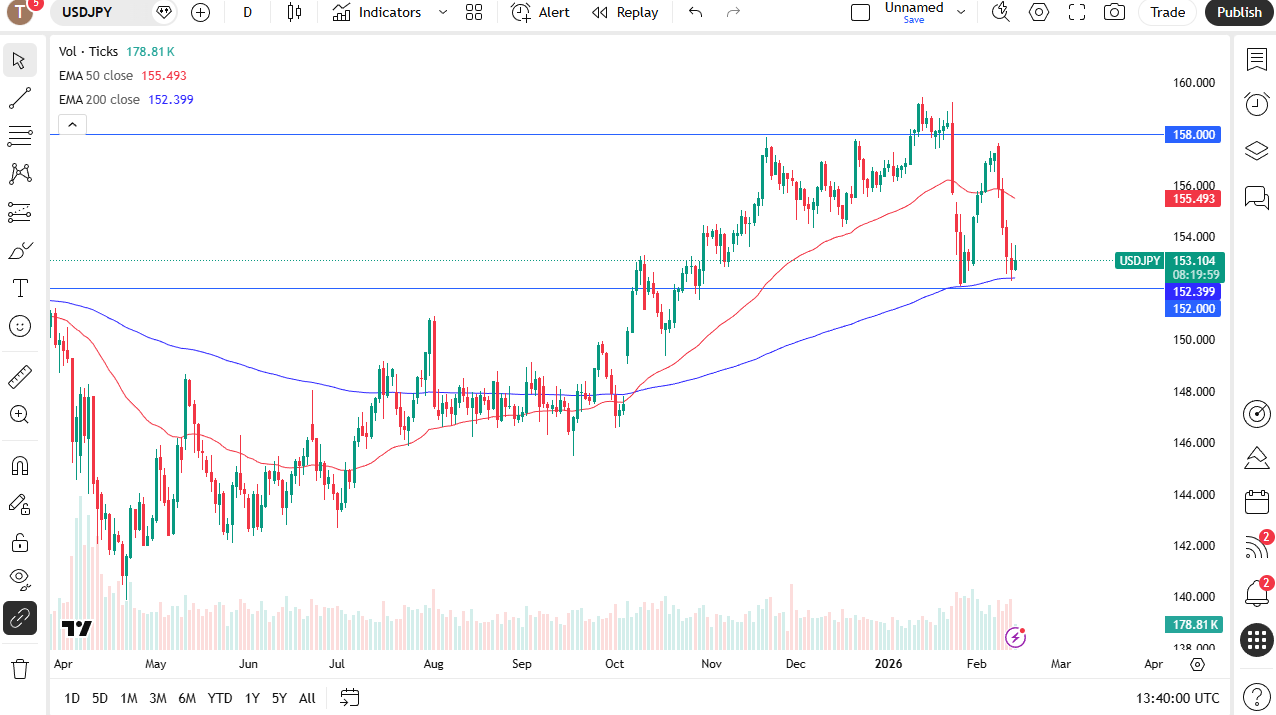1276x715 pixels.
Task: Take a chart snapshot with camera
Action: point(1114,12)
